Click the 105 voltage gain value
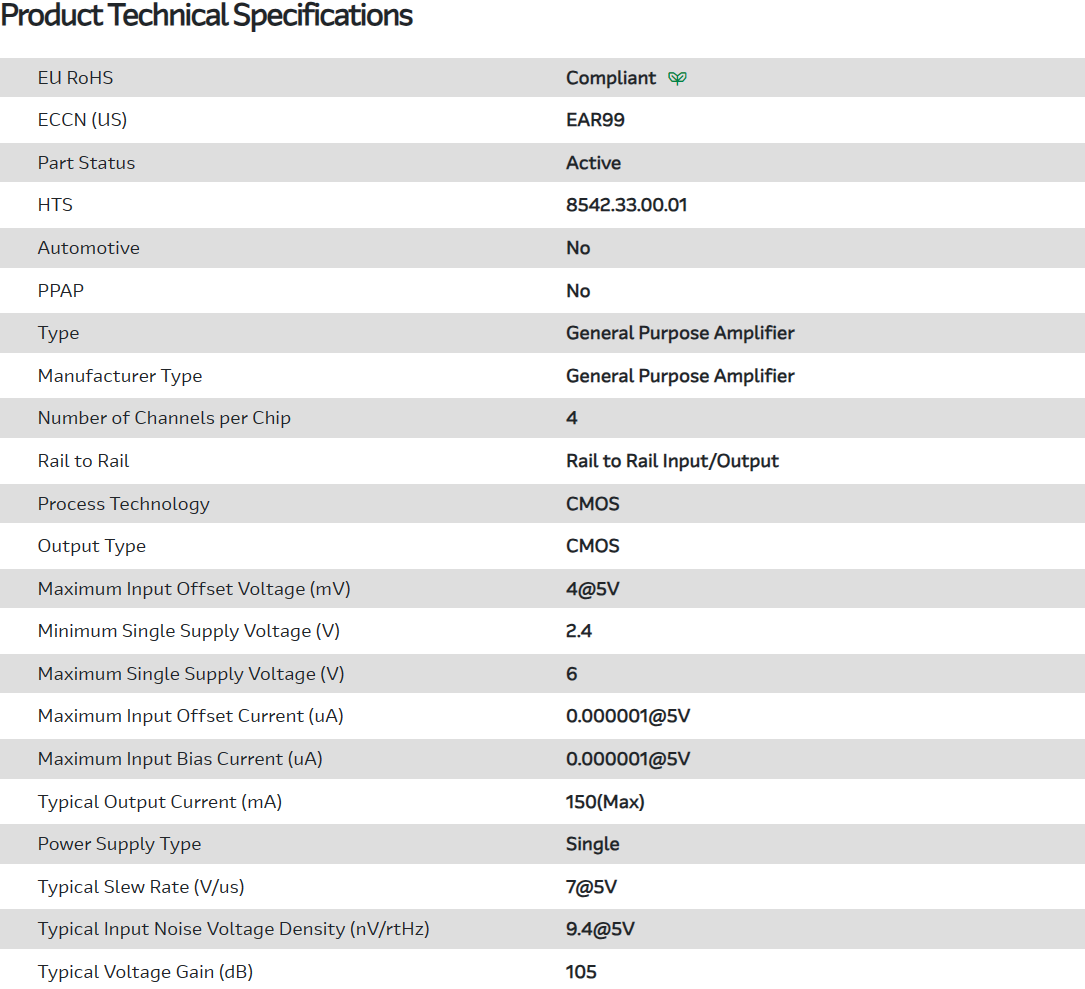The width and height of the screenshot is (1085, 989). (581, 972)
